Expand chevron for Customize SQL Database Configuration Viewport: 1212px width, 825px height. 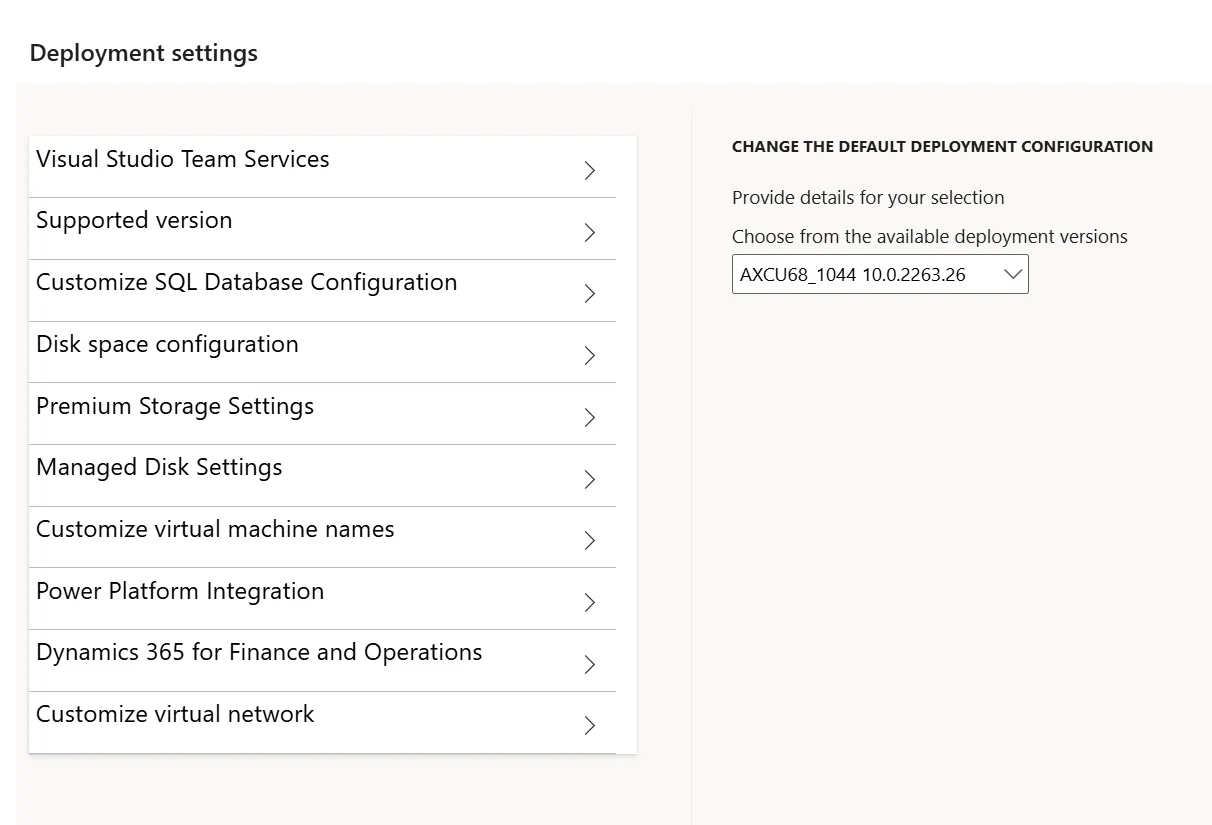pos(590,294)
